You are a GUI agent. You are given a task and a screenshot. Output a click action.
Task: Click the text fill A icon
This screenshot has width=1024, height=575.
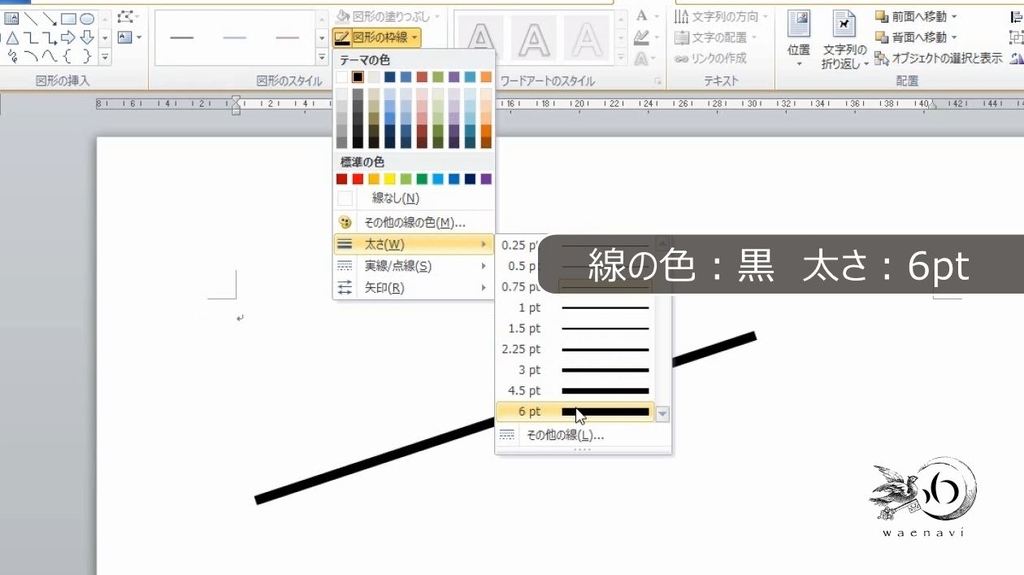tap(644, 16)
